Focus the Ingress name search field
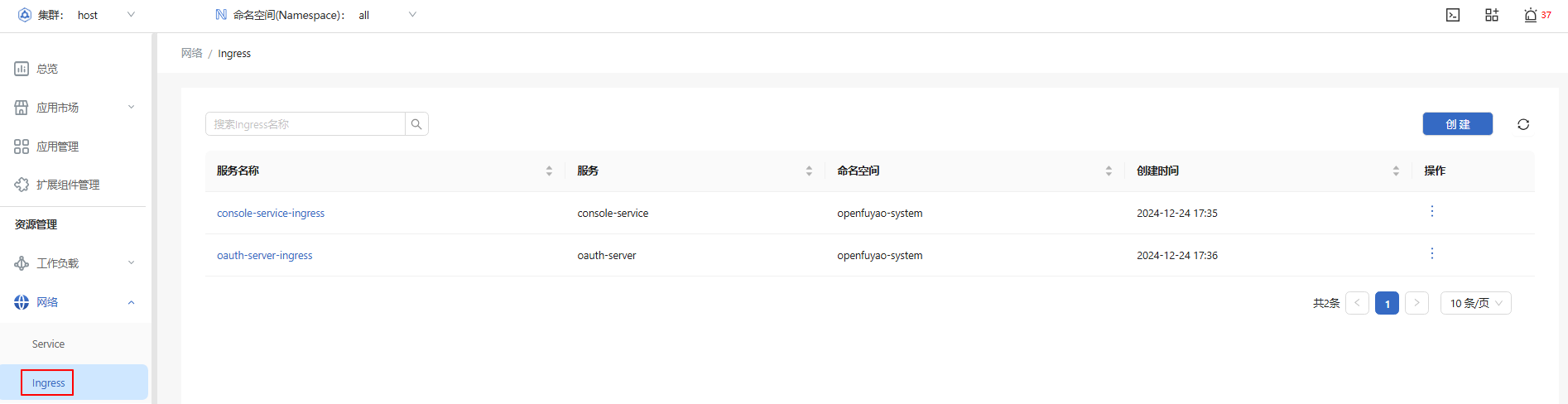Viewport: 1568px width, 404px height. point(305,124)
